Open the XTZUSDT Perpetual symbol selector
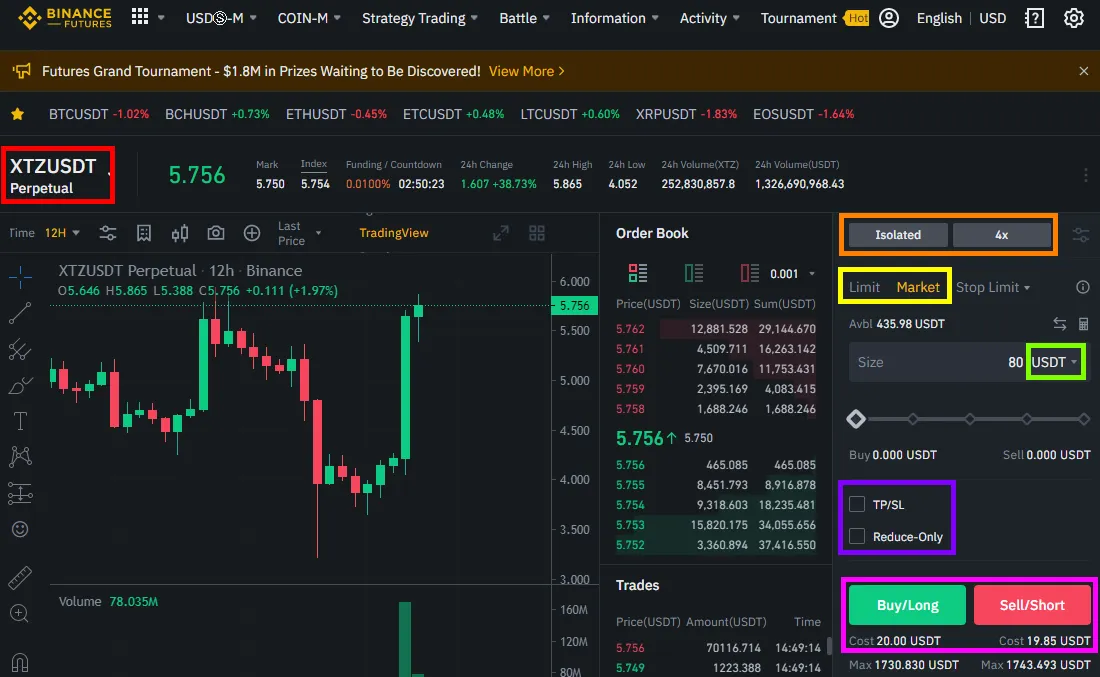Image resolution: width=1100 pixels, height=677 pixels. pyautogui.click(x=59, y=175)
